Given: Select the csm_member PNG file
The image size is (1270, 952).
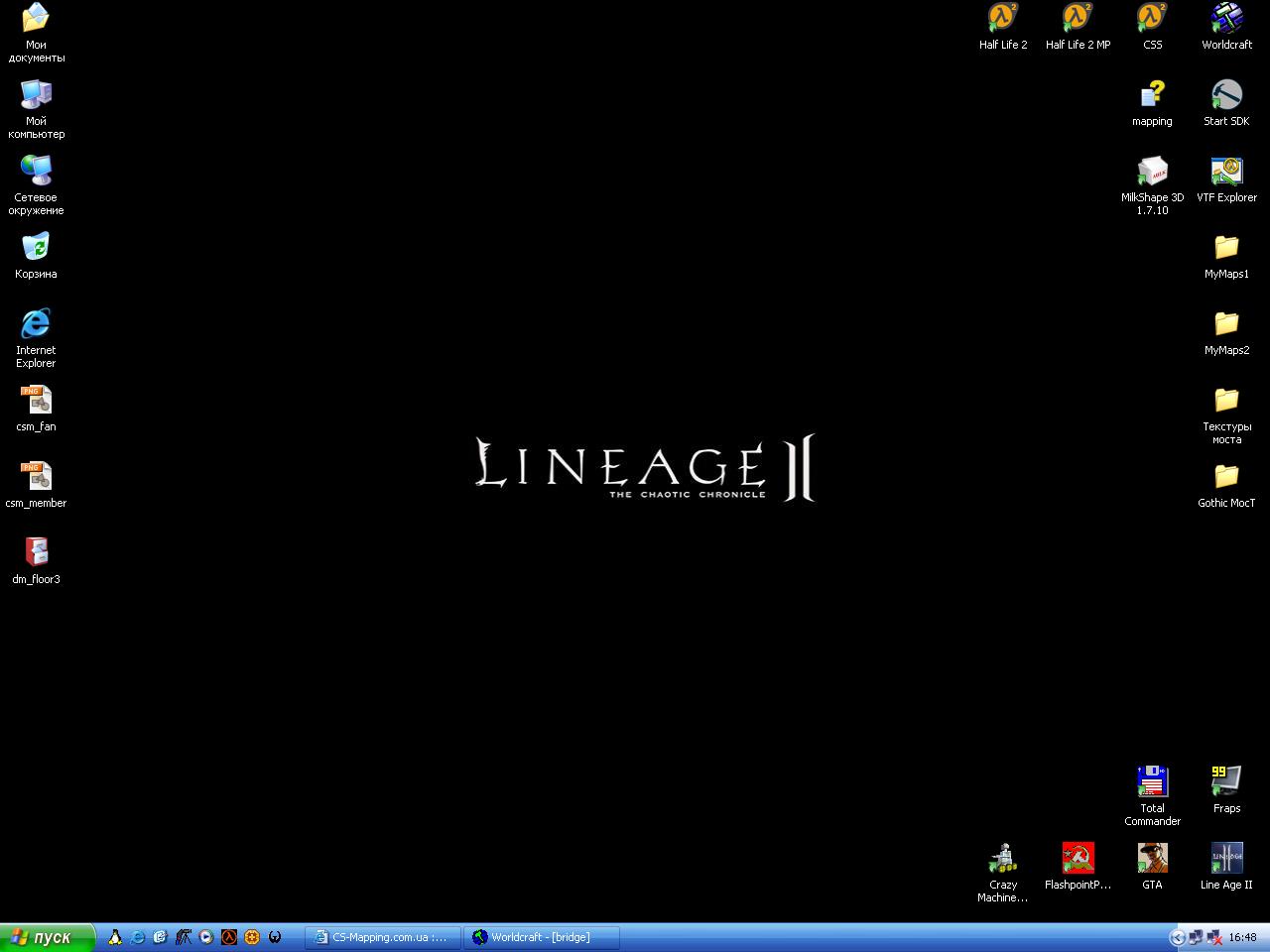Looking at the screenshot, I should (x=36, y=484).
